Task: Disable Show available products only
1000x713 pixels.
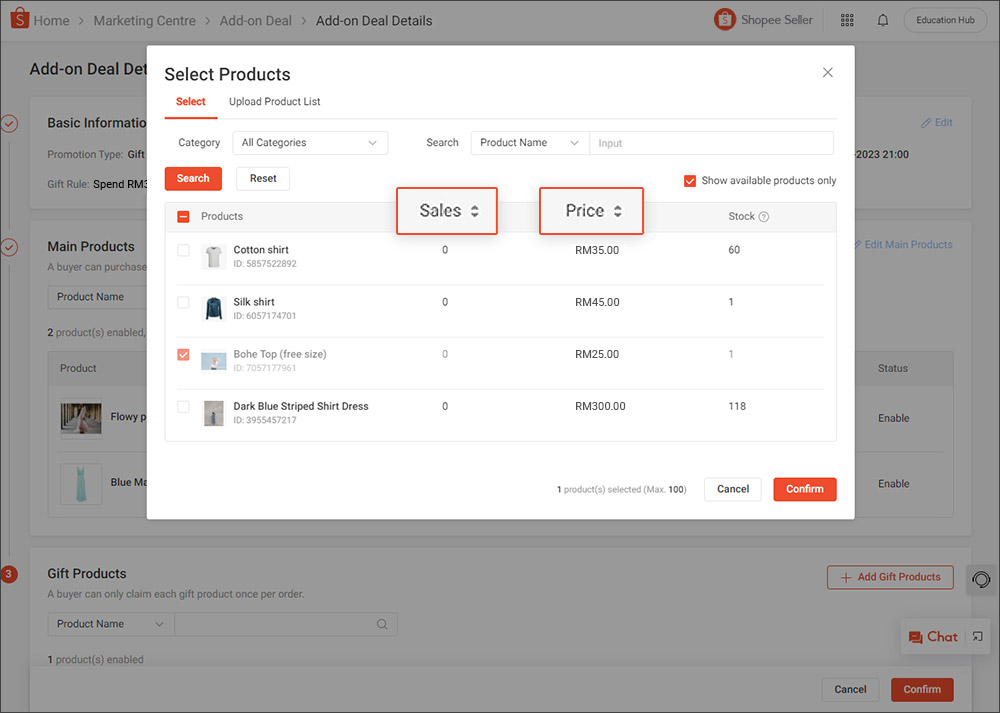Action: click(x=690, y=180)
